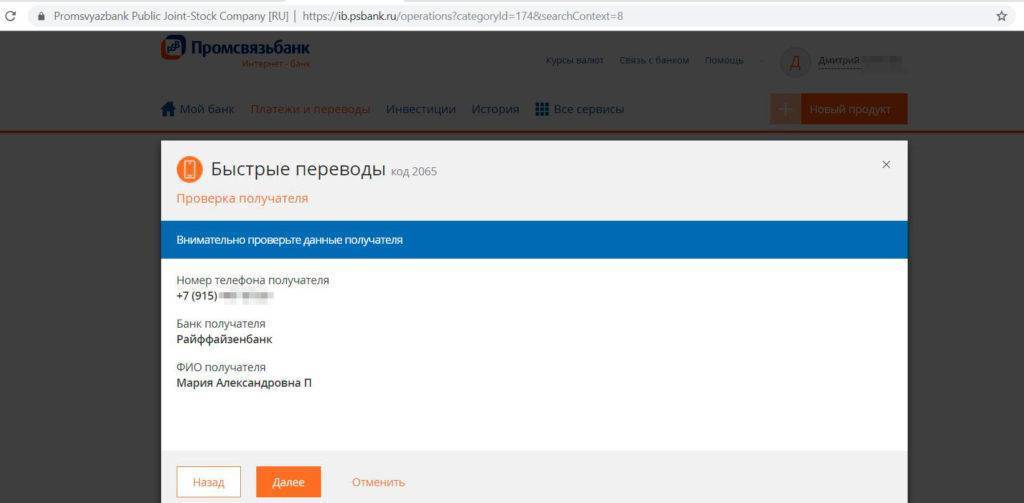Screen dimensions: 1024x503
Task: Click the home icon beside Мой банк
Action: coord(168,109)
